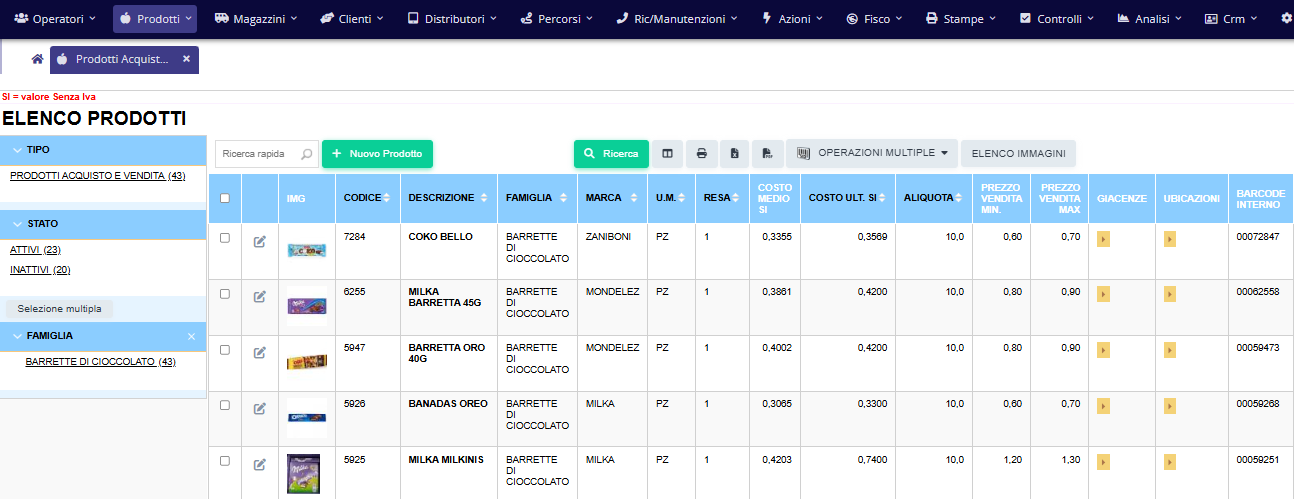The height and width of the screenshot is (499, 1294).
Task: Open OPERAZIONI MULTIPLE dropdown
Action: tap(872, 153)
